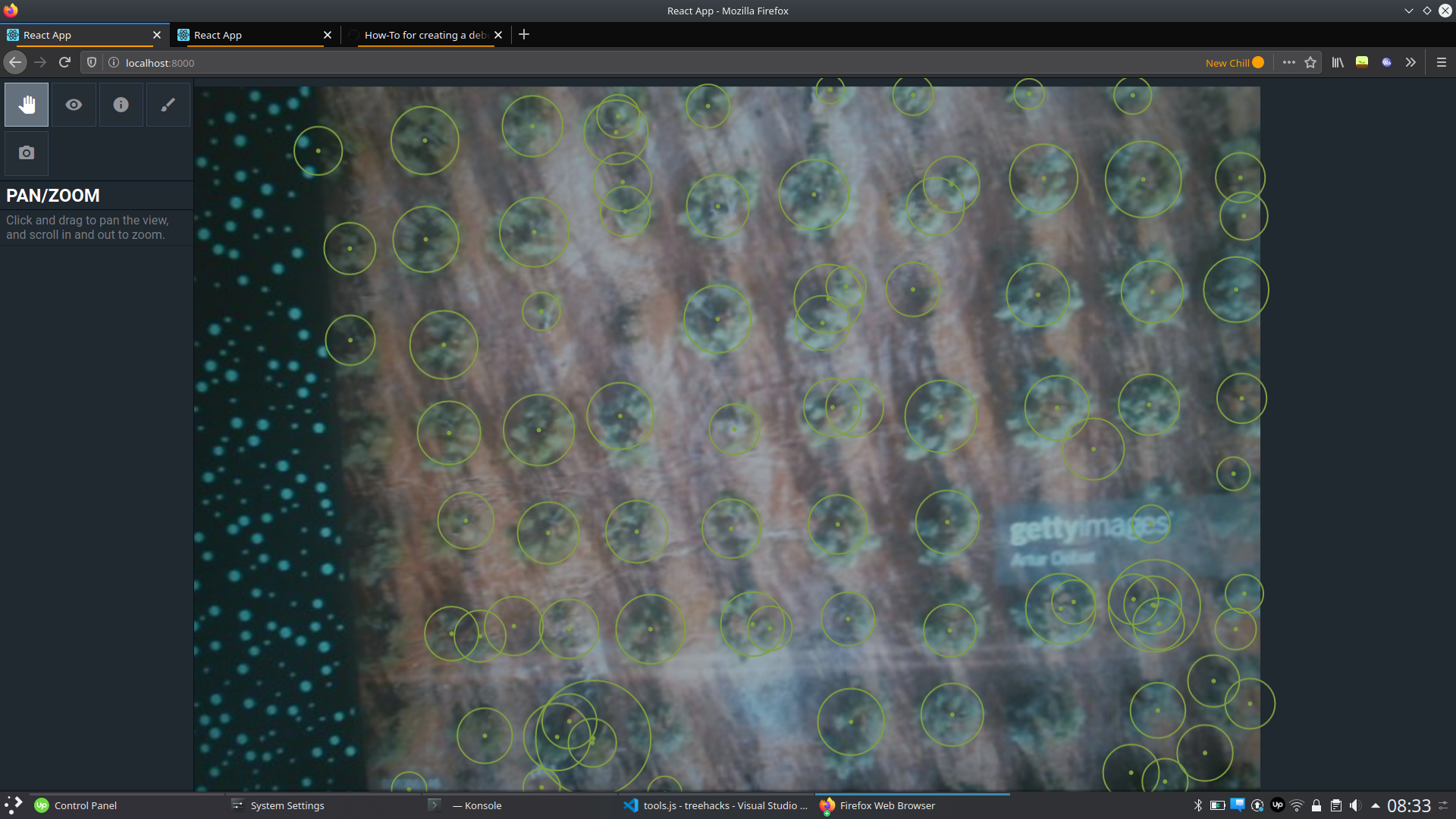Toggle the eye visibility tool
Image resolution: width=1456 pixels, height=819 pixels.
tap(74, 105)
